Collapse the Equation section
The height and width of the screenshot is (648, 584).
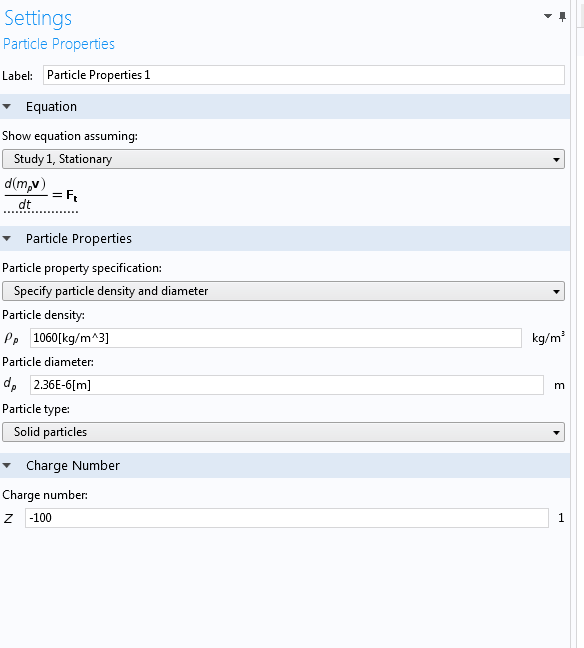pos(7,107)
